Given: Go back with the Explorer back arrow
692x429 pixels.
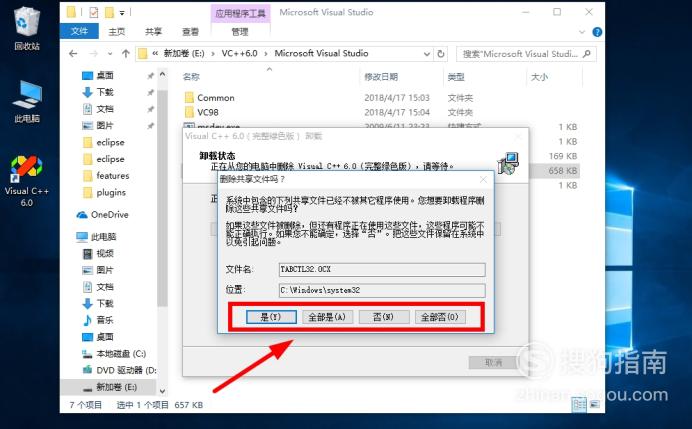Looking at the screenshot, I should (x=73, y=54).
